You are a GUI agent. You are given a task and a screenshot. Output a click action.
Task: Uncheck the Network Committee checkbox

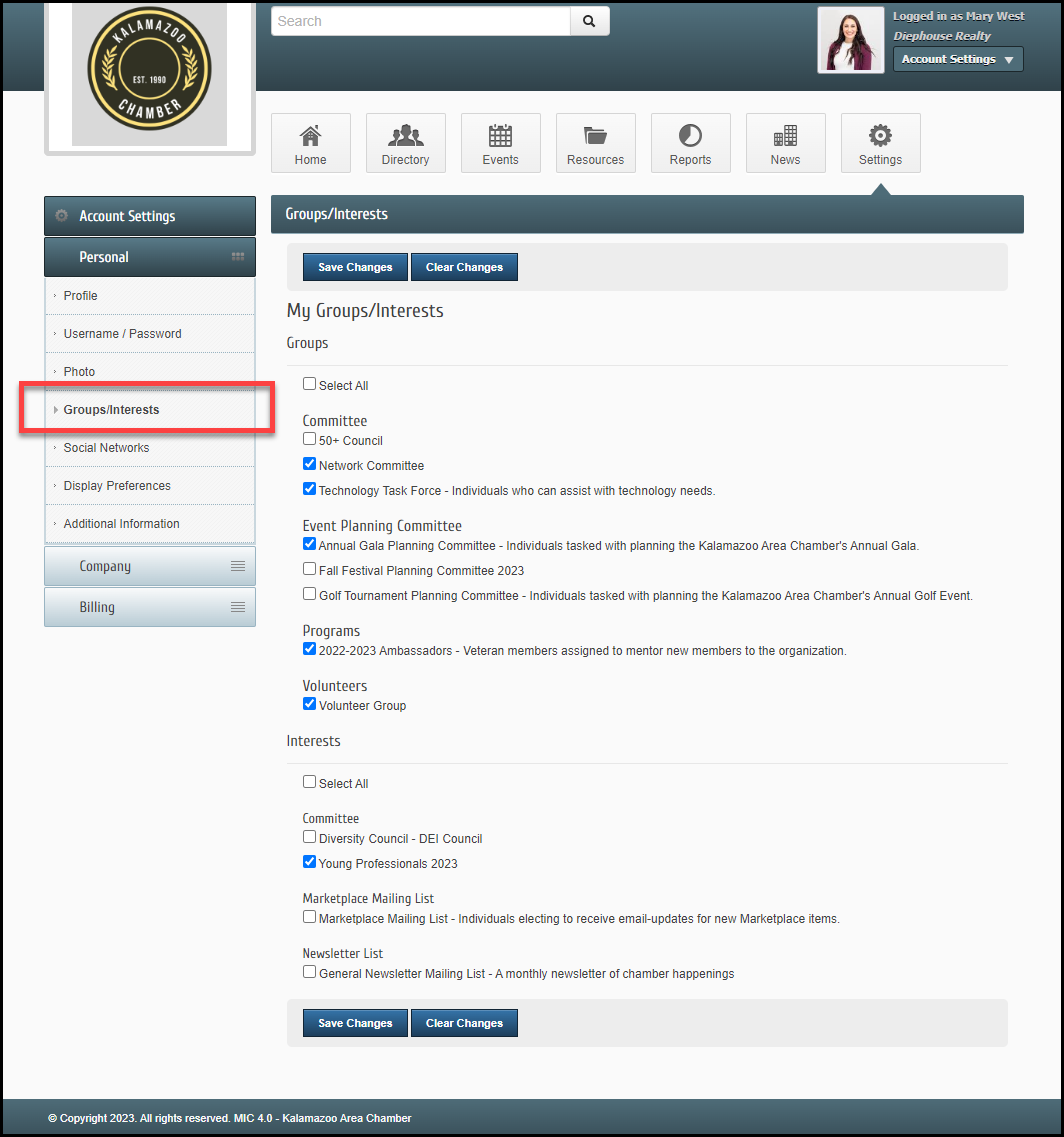(310, 464)
